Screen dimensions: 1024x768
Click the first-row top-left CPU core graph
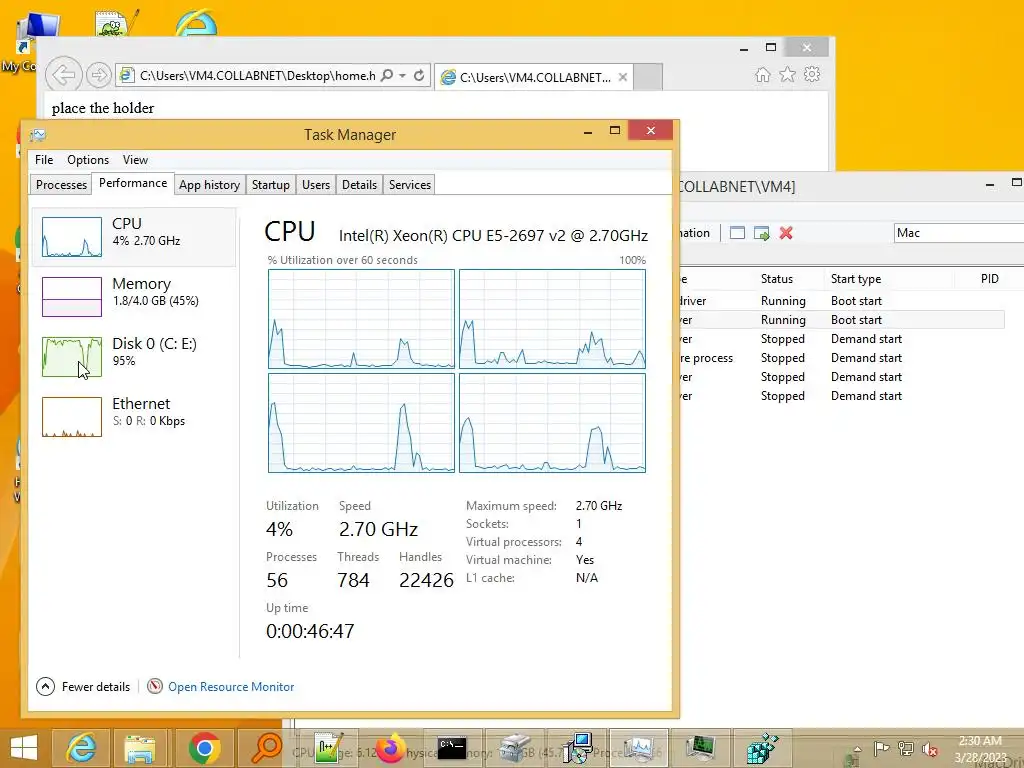pos(361,319)
